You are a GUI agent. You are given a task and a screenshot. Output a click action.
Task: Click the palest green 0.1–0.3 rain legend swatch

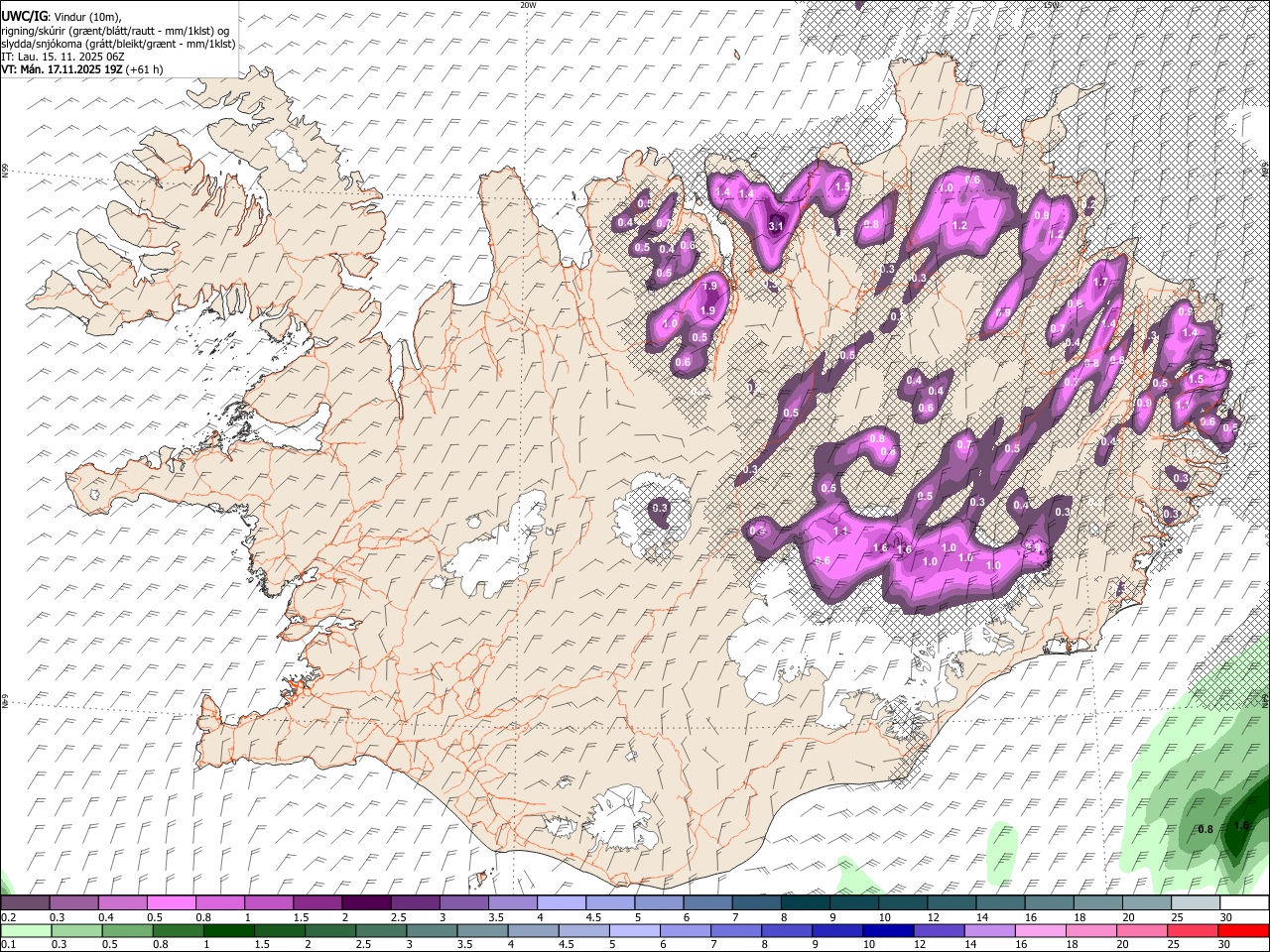[26, 930]
